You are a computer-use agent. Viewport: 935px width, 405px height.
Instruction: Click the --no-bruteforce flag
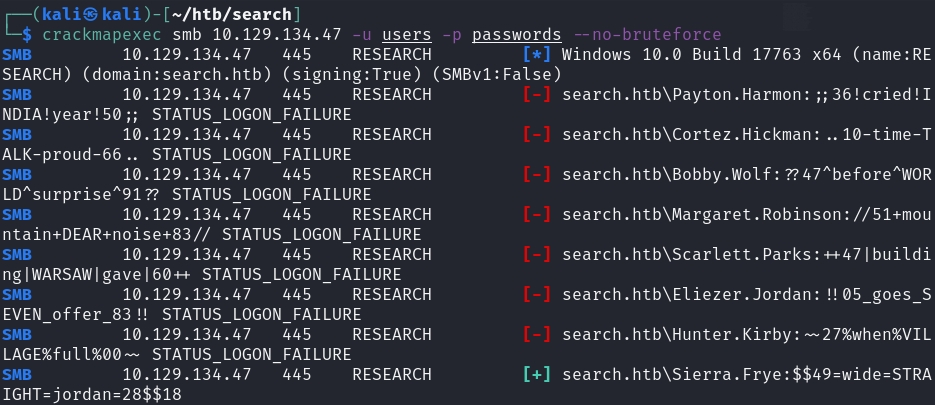click(x=612, y=34)
